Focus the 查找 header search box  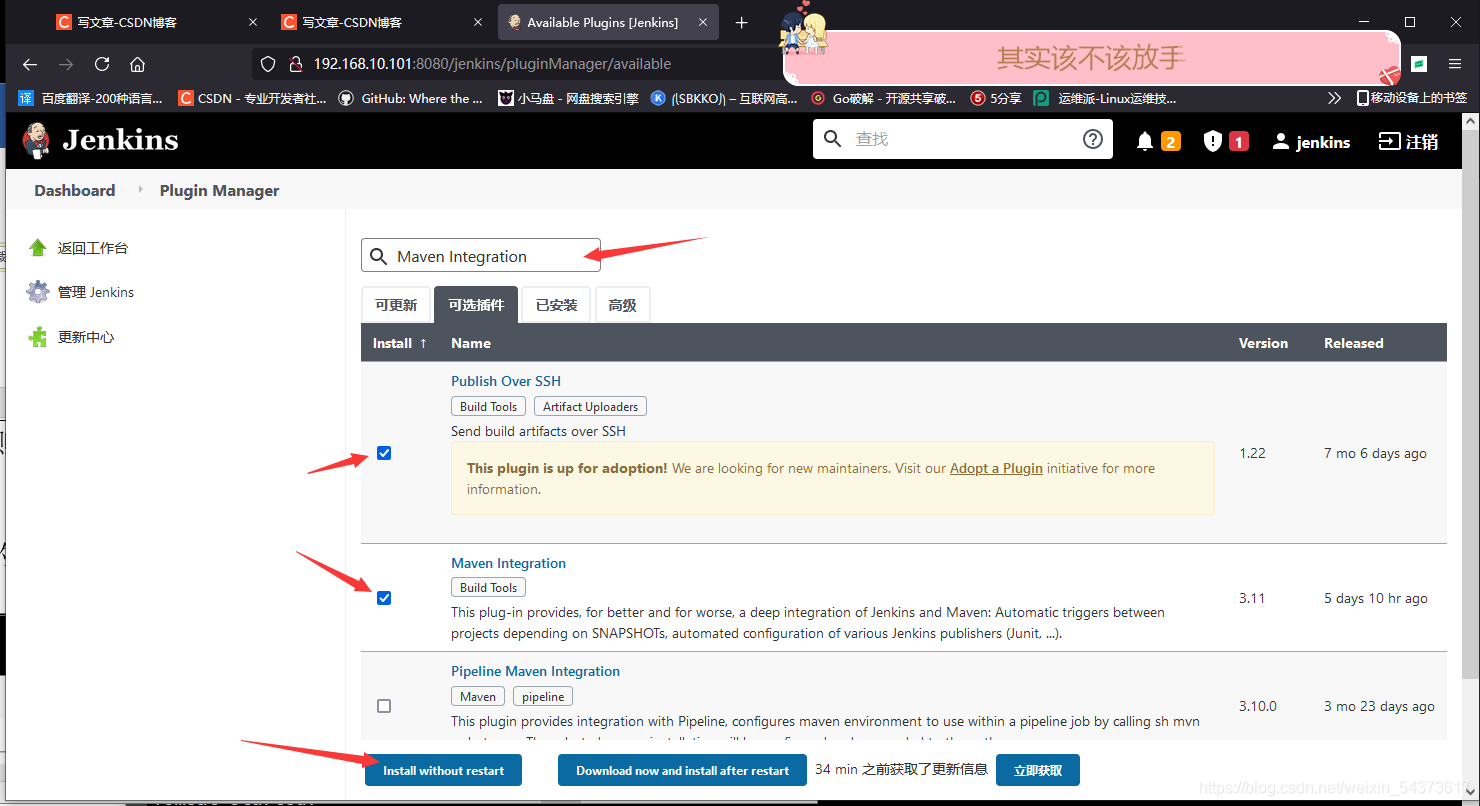[x=962, y=139]
